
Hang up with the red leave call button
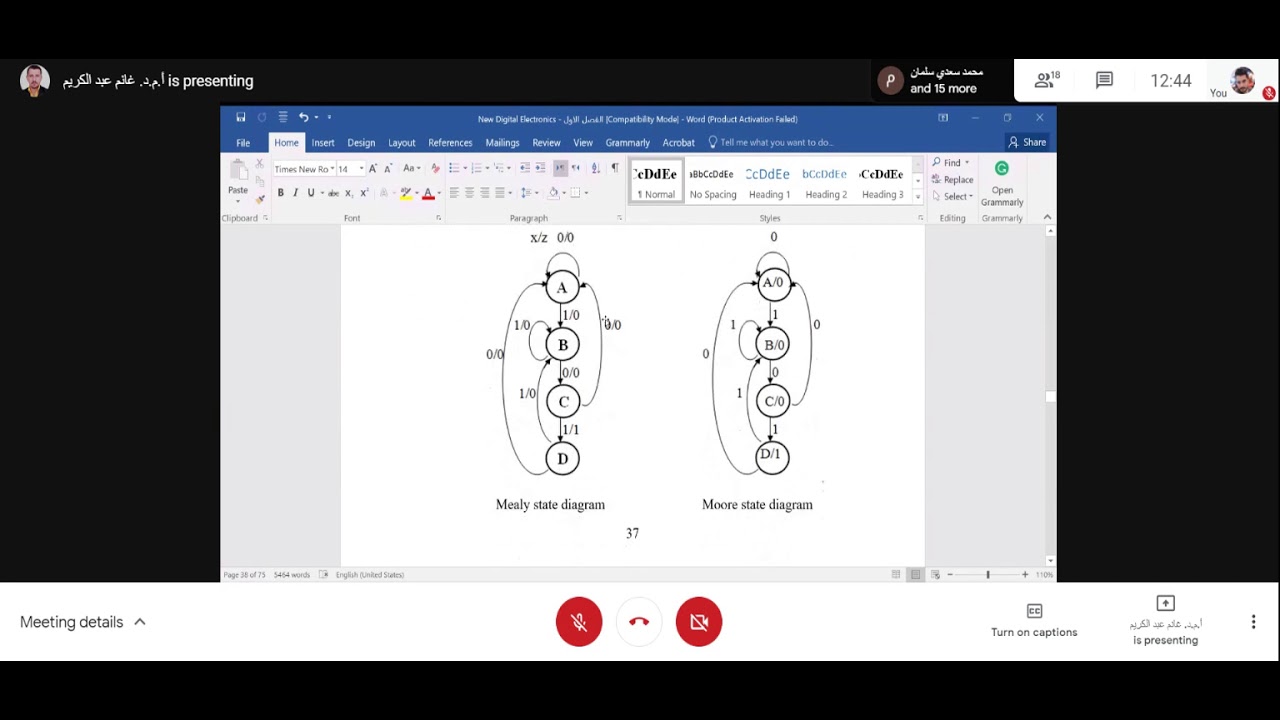639,622
